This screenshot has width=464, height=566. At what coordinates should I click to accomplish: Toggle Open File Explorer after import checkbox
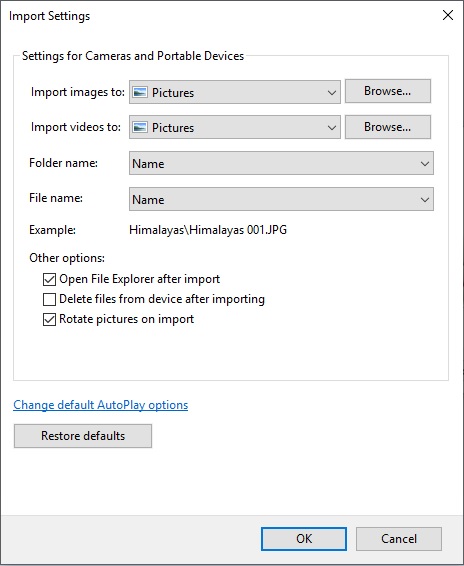49,279
